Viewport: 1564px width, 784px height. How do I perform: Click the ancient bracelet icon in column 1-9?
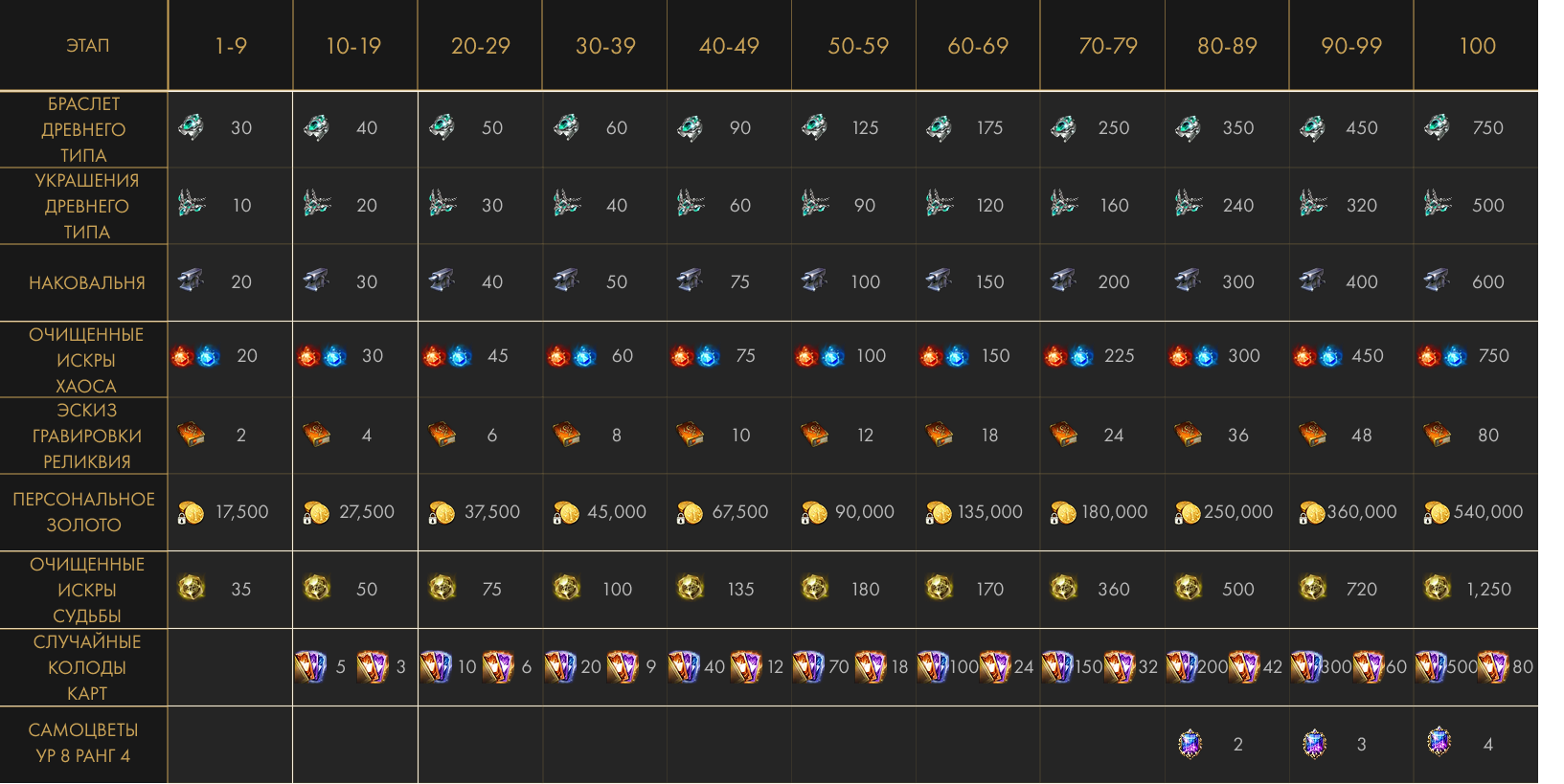pos(192,127)
